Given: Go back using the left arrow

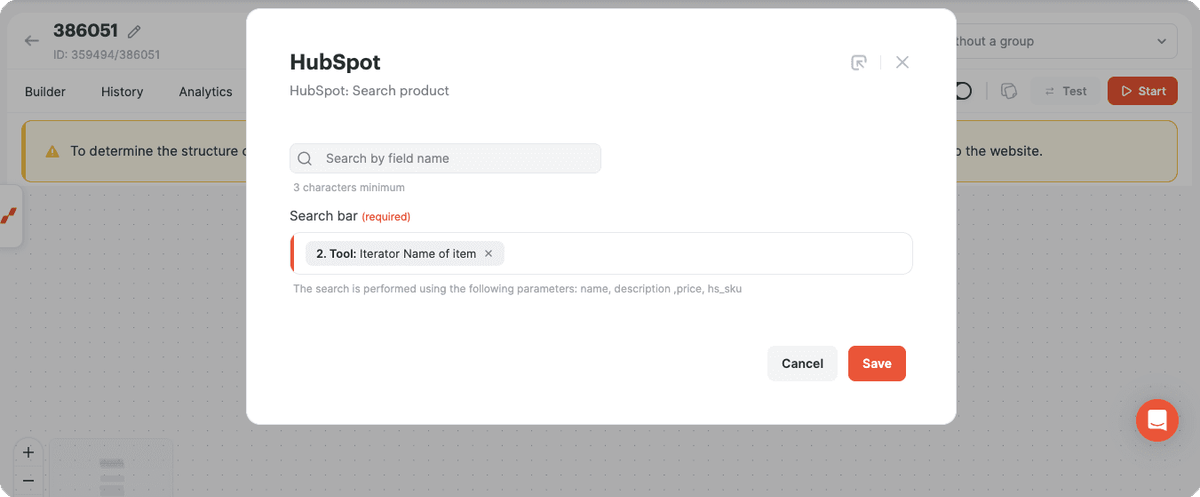Looking at the screenshot, I should tap(32, 41).
